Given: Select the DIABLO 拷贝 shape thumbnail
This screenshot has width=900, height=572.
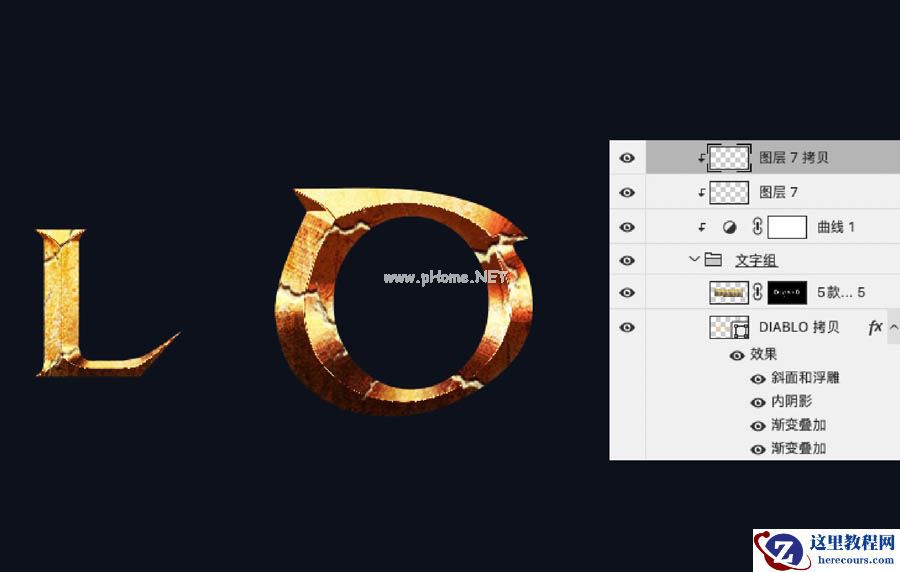Looking at the screenshot, I should (x=729, y=327).
